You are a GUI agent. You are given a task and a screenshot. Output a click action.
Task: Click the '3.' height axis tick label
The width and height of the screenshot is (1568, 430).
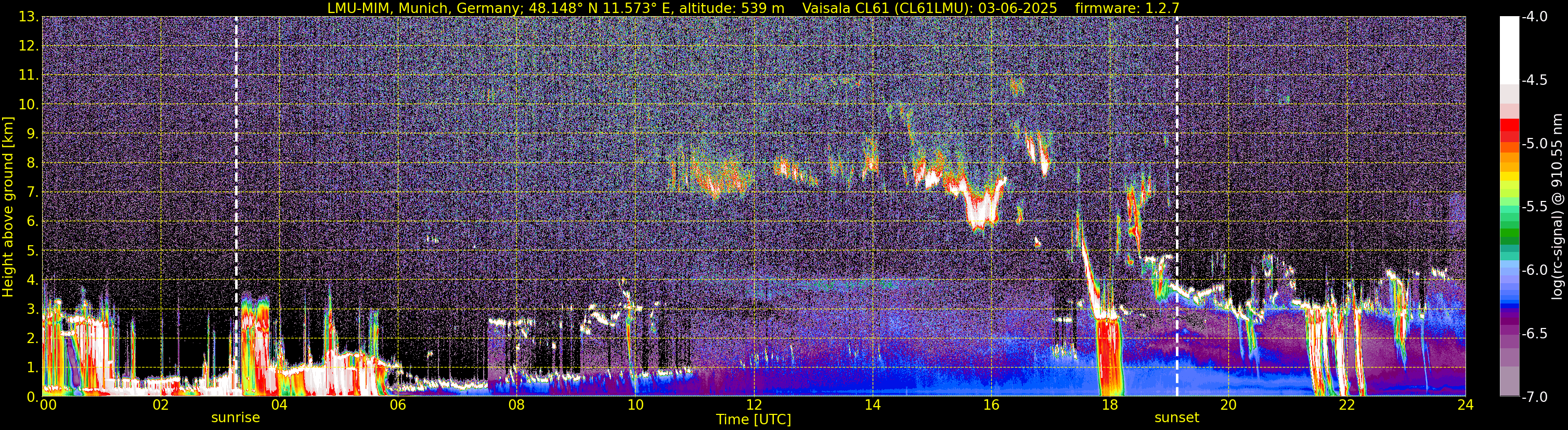(x=32, y=309)
